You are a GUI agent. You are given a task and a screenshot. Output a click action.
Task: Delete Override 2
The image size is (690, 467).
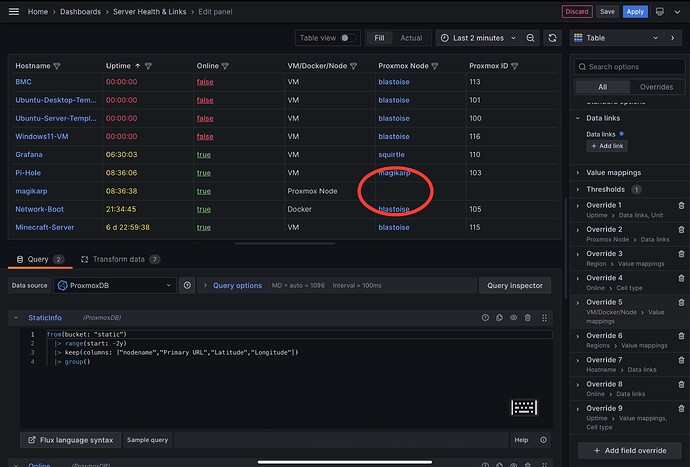click(681, 229)
